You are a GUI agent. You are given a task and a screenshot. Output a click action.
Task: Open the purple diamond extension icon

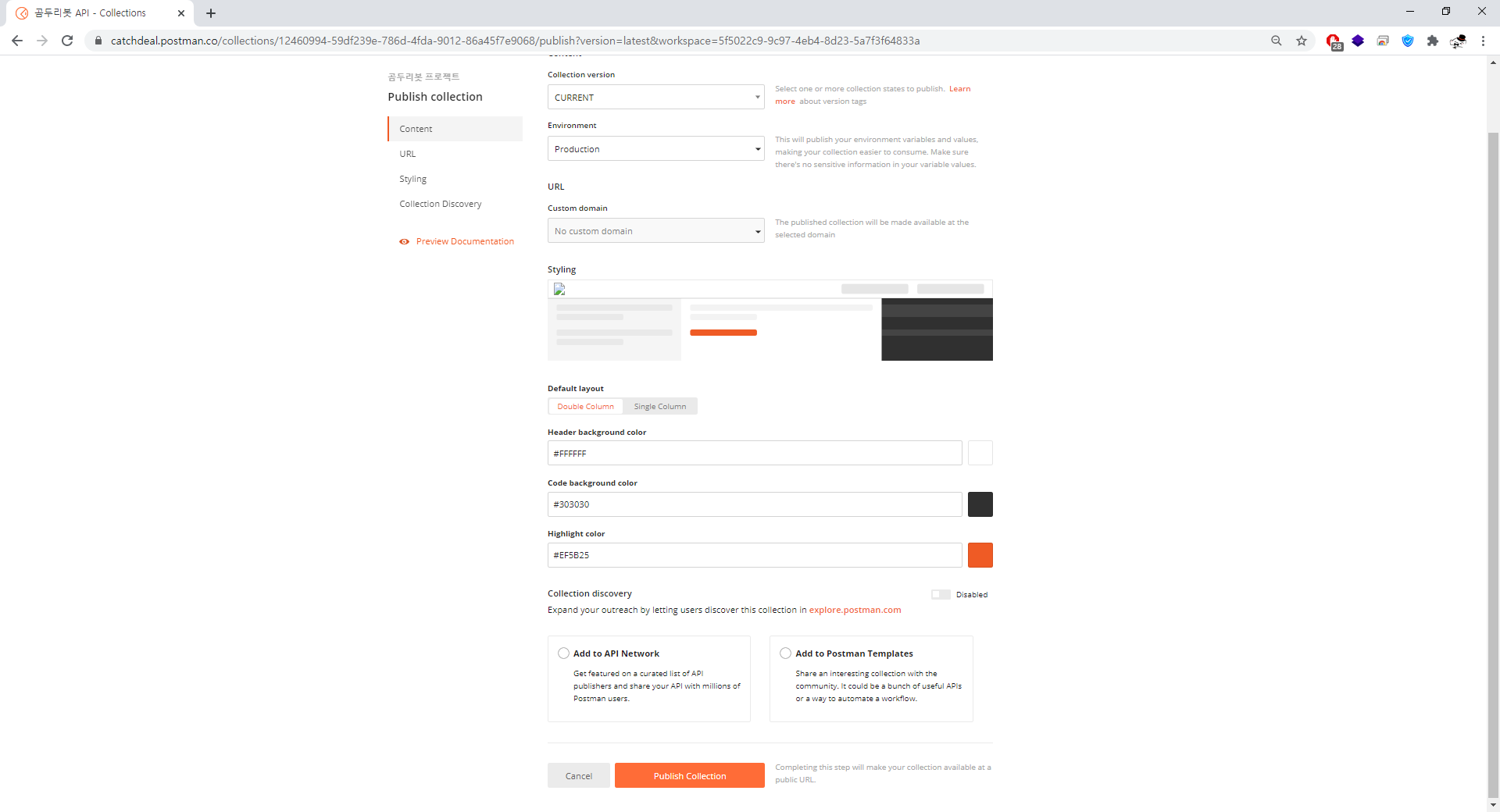coord(1358,41)
